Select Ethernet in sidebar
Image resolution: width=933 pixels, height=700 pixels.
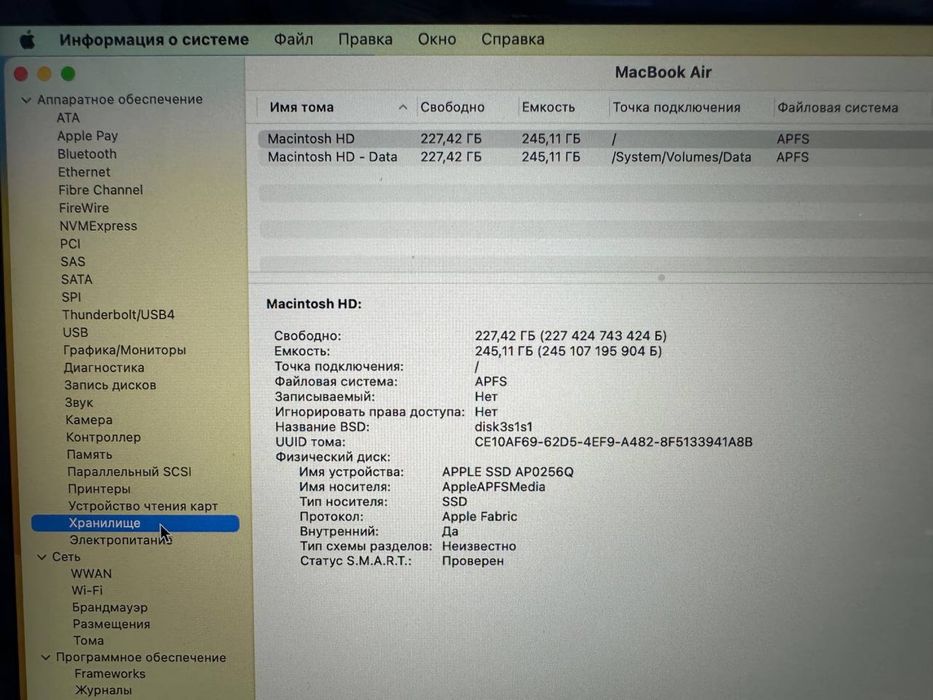tap(84, 172)
